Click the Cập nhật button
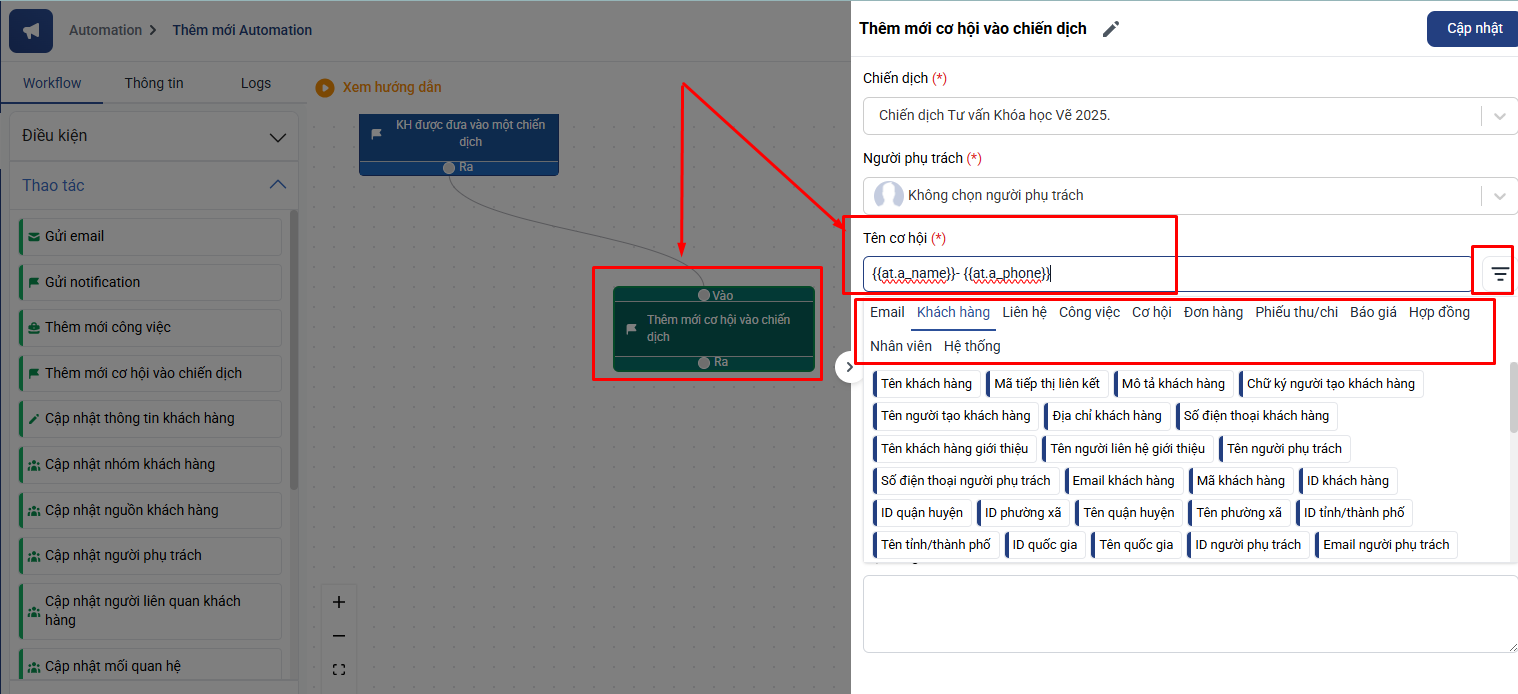Image resolution: width=1518 pixels, height=694 pixels. tap(1474, 28)
